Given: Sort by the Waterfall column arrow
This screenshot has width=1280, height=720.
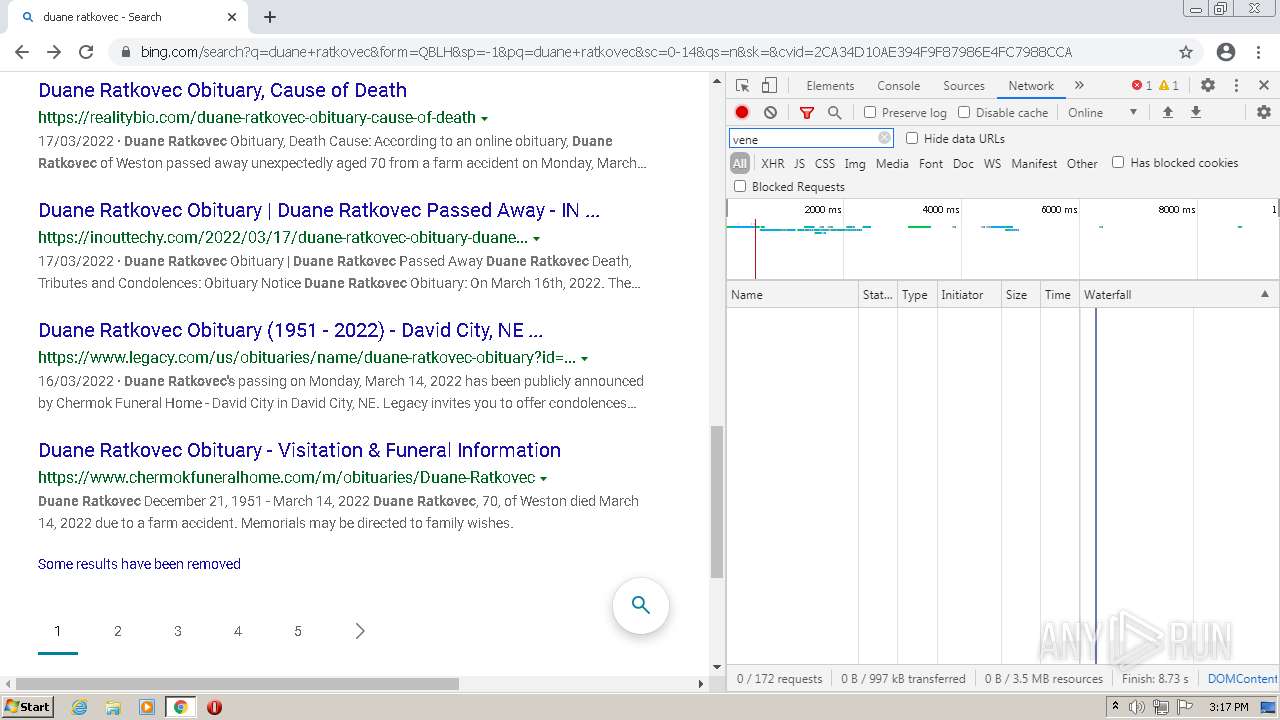Looking at the screenshot, I should [1264, 294].
